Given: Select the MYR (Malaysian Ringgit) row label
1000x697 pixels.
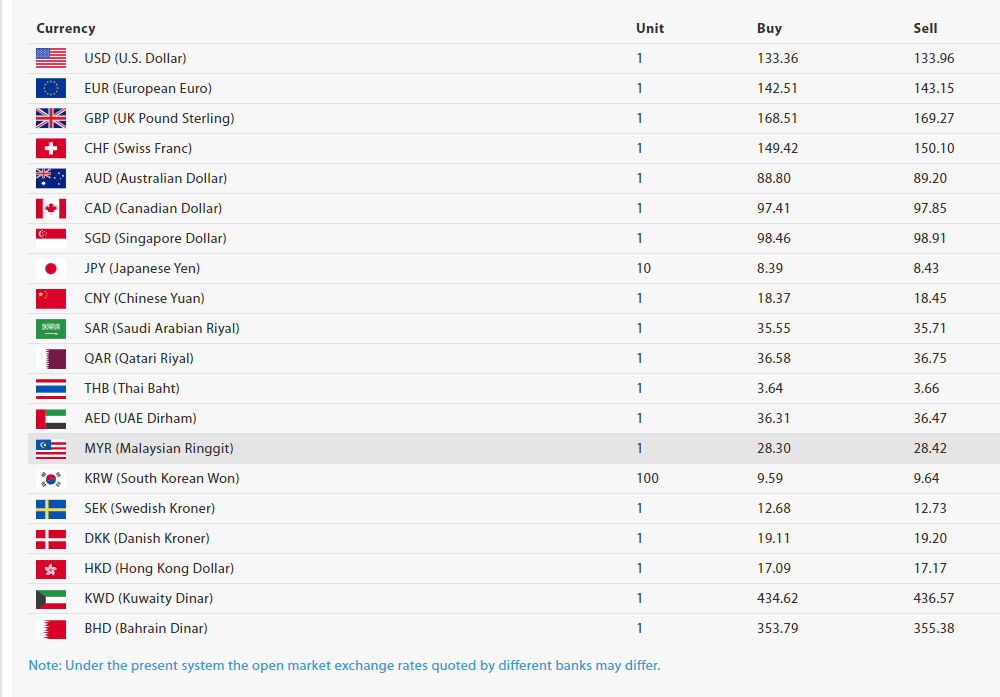Looking at the screenshot, I should 158,448.
